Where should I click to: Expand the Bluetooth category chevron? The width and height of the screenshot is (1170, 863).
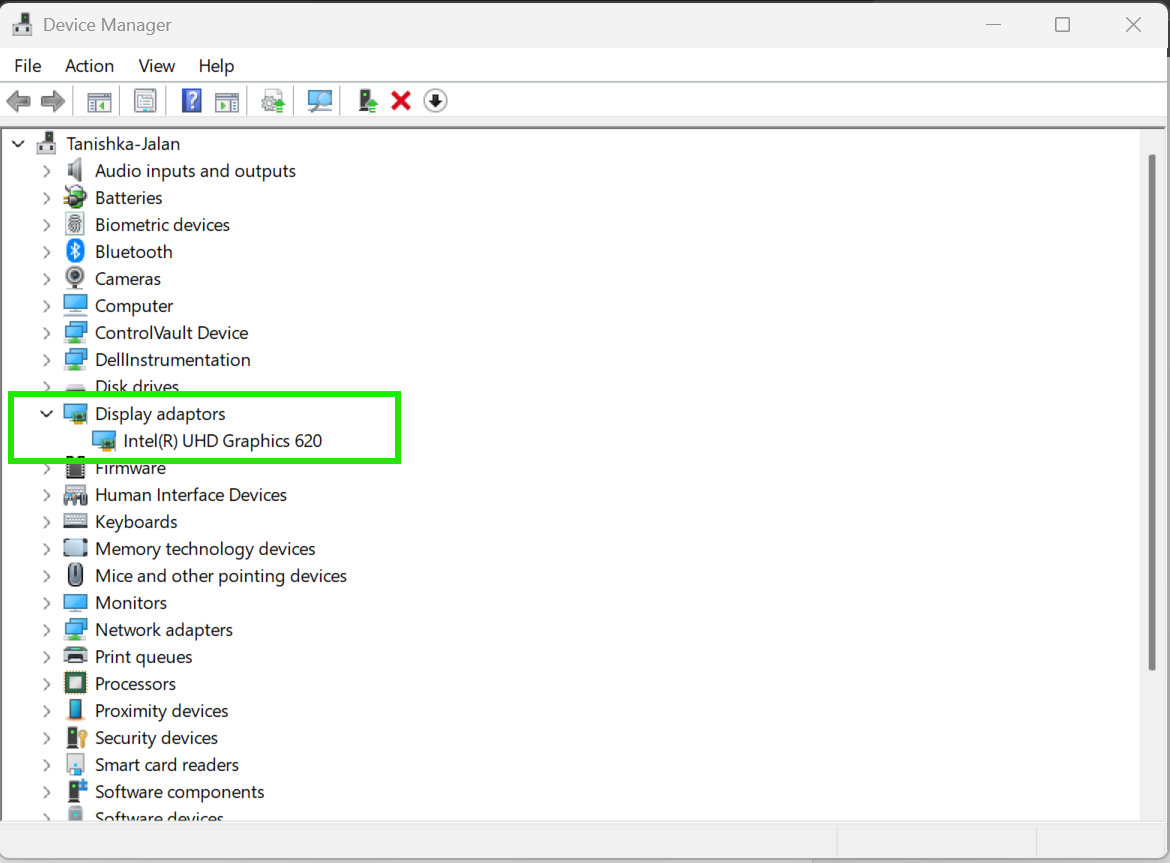click(x=46, y=252)
